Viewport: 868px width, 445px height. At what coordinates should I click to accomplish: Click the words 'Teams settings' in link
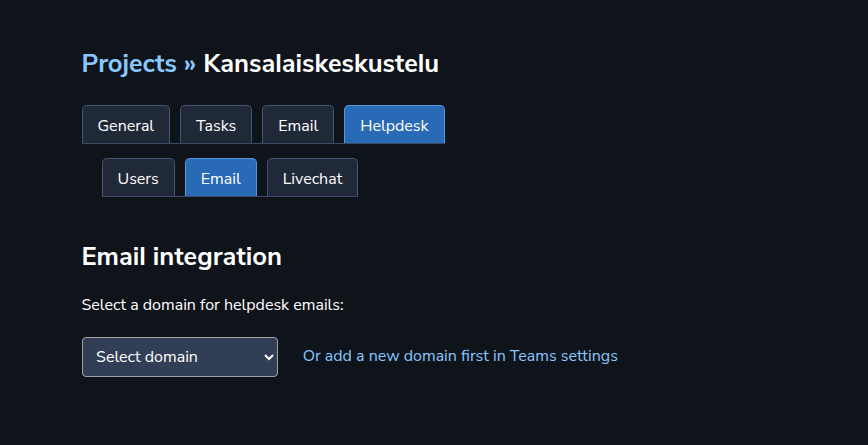click(x=563, y=356)
